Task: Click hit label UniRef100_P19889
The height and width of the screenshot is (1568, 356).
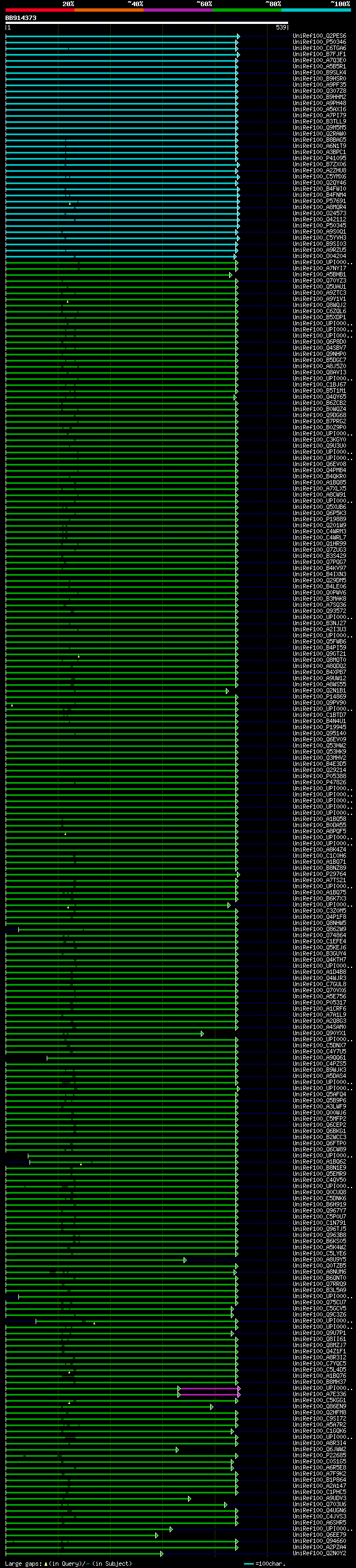Action: [x=319, y=519]
